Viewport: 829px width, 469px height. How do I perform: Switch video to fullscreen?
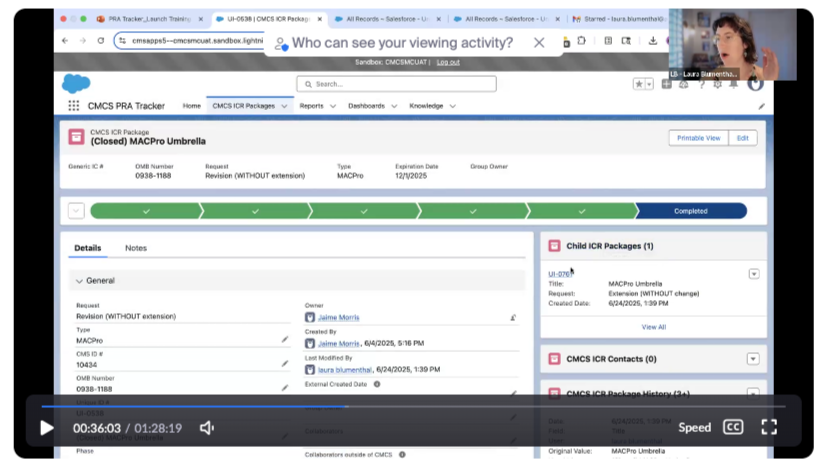pyautogui.click(x=769, y=427)
